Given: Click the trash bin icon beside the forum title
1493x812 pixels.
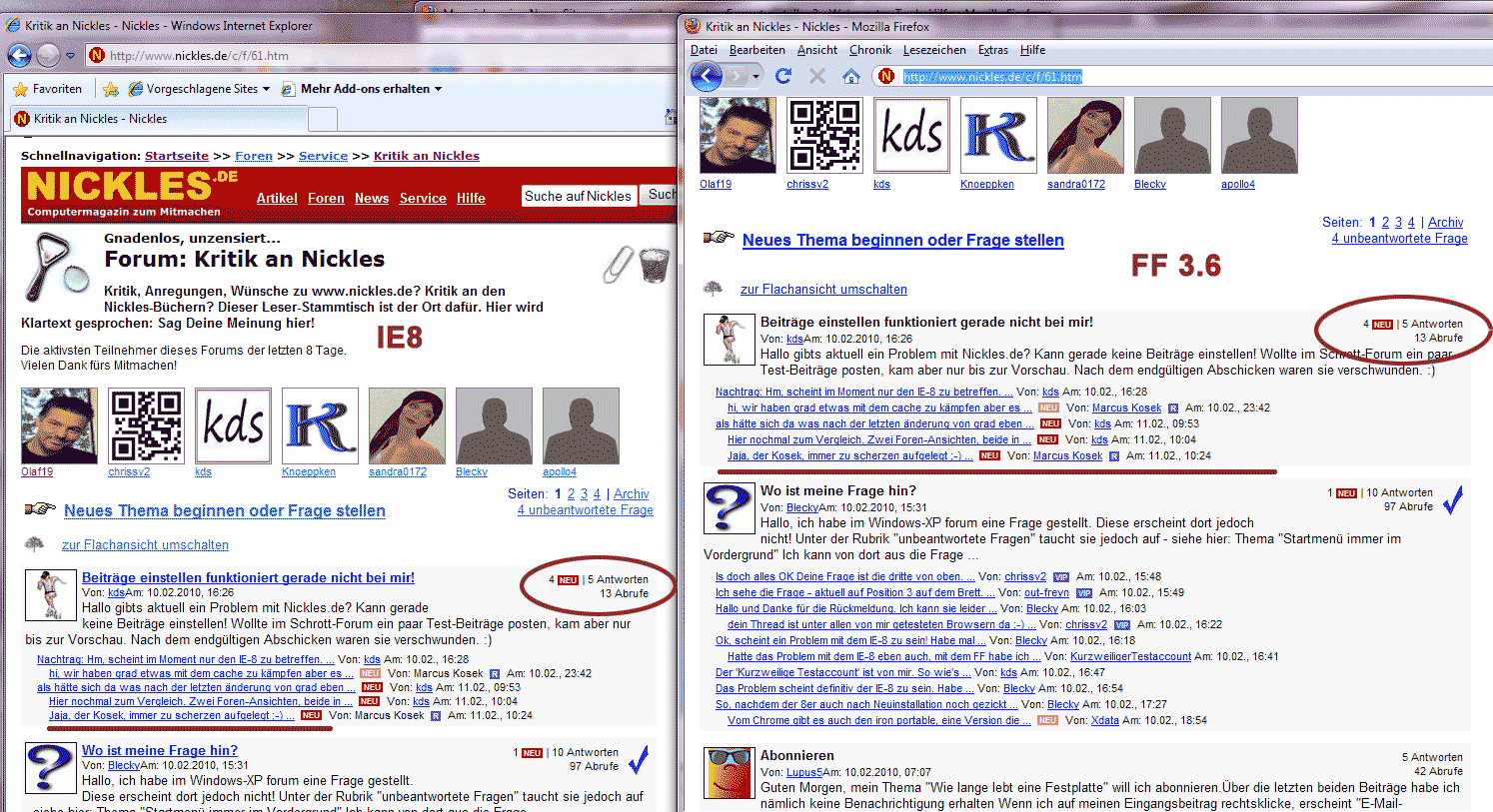Looking at the screenshot, I should pos(654,266).
